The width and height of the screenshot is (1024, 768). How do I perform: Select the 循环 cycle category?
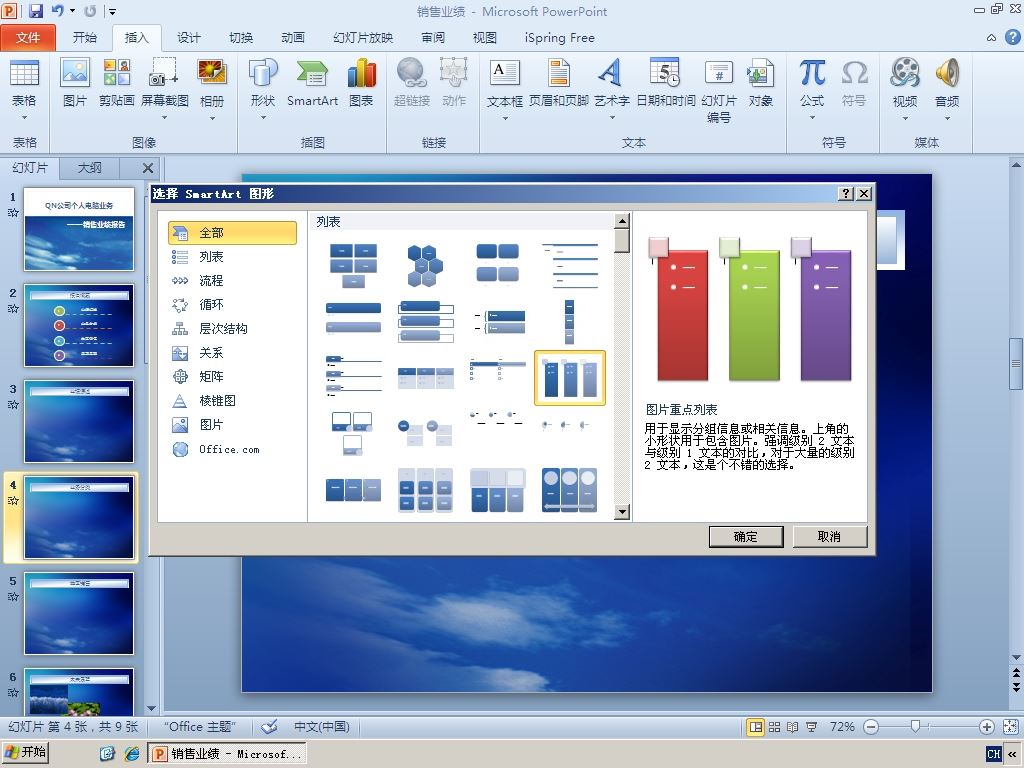tap(232, 304)
